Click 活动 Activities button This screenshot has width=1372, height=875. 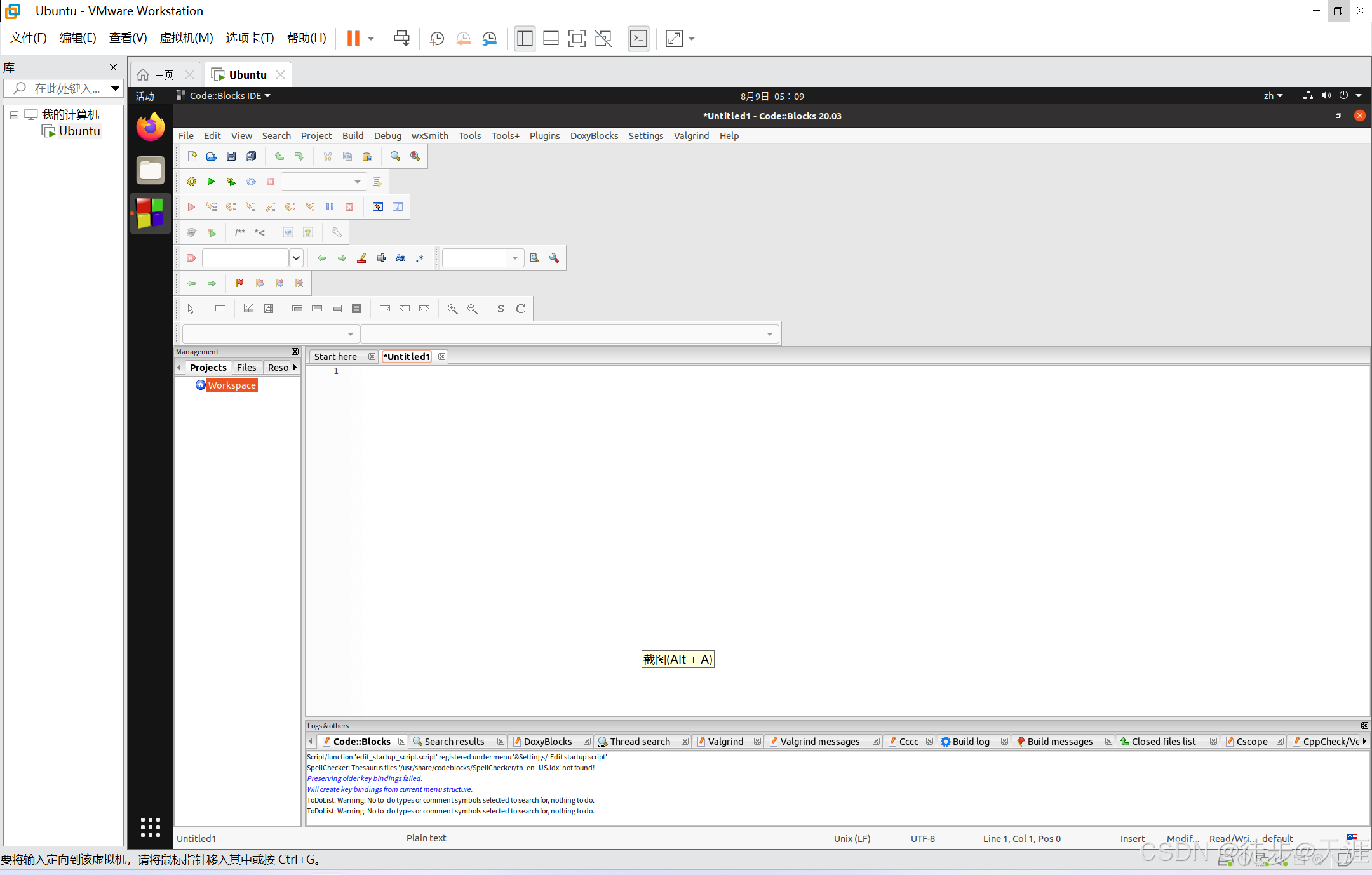click(x=145, y=96)
